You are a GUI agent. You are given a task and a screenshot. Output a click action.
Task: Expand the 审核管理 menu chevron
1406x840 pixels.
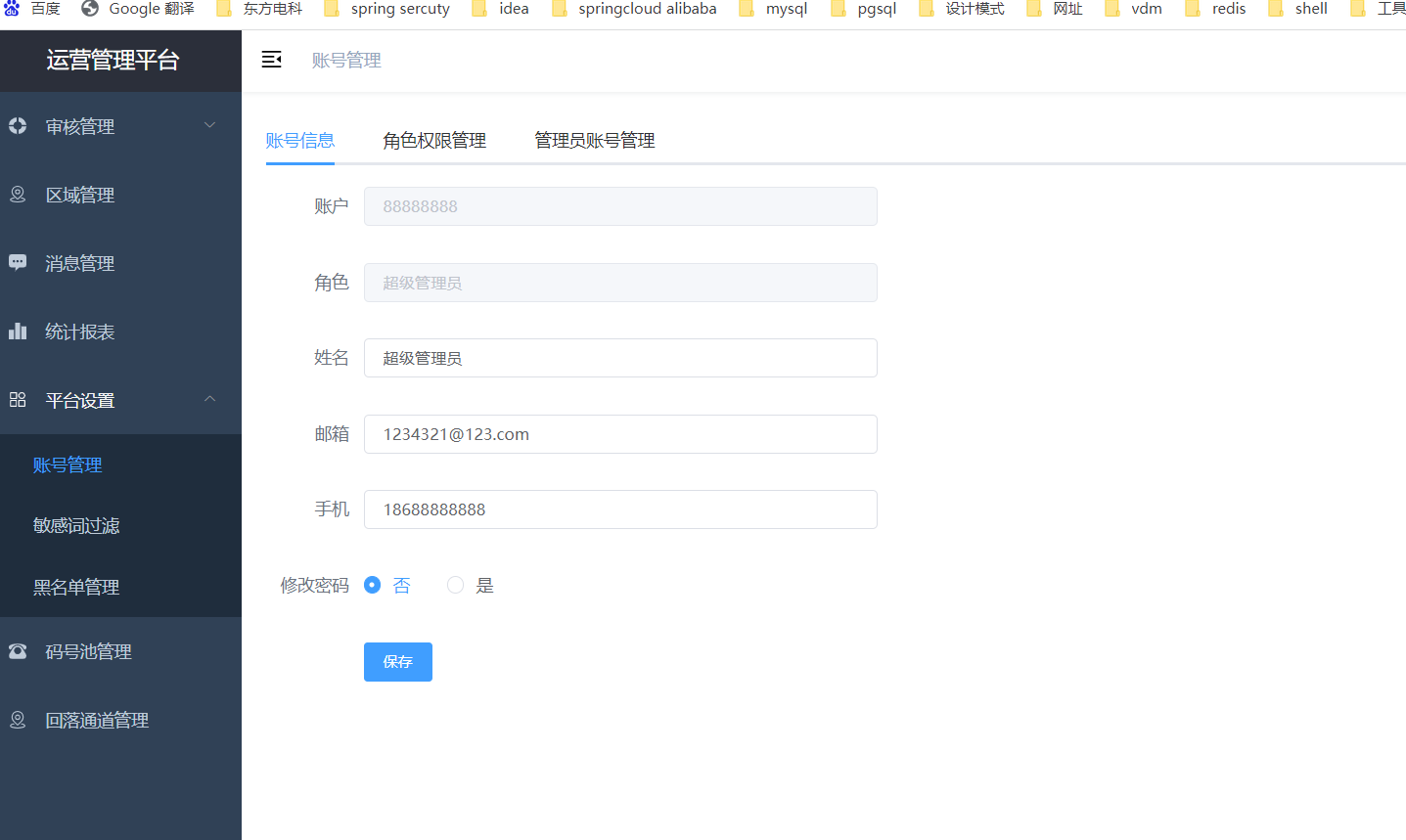209,125
